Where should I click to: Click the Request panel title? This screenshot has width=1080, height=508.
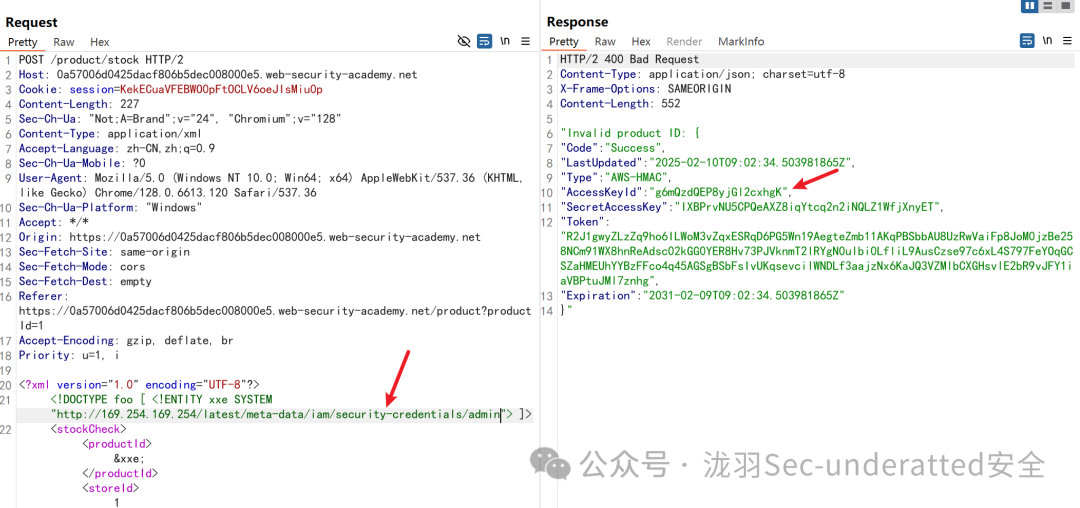point(32,23)
